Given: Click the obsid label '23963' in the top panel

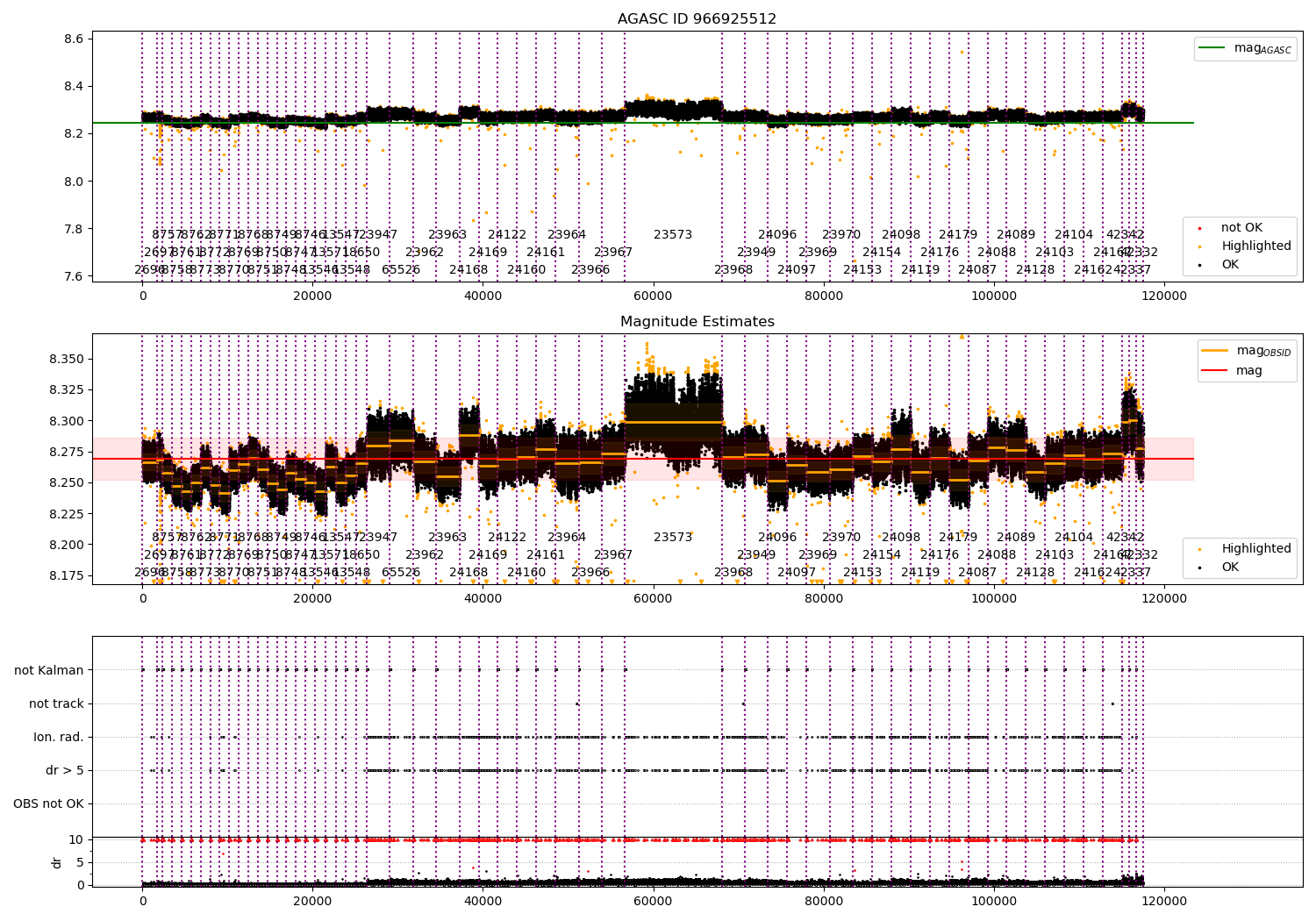Looking at the screenshot, I should pos(447,234).
